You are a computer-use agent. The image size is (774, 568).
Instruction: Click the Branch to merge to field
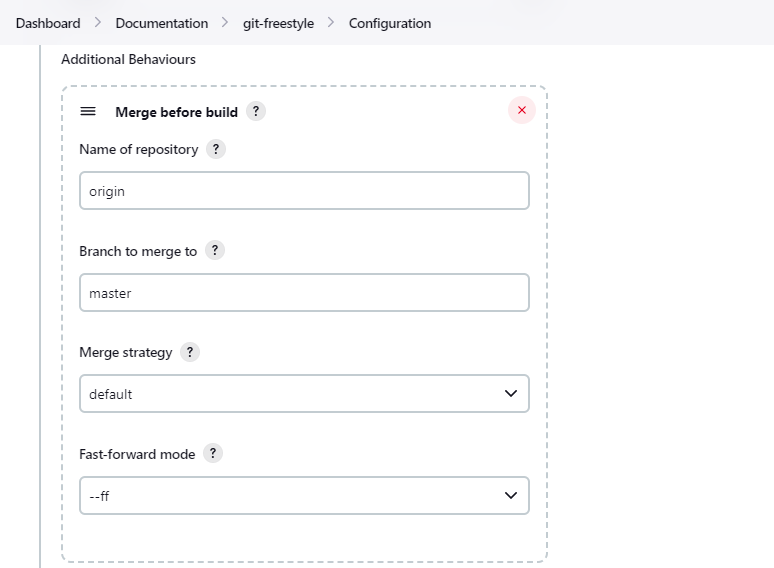304,293
